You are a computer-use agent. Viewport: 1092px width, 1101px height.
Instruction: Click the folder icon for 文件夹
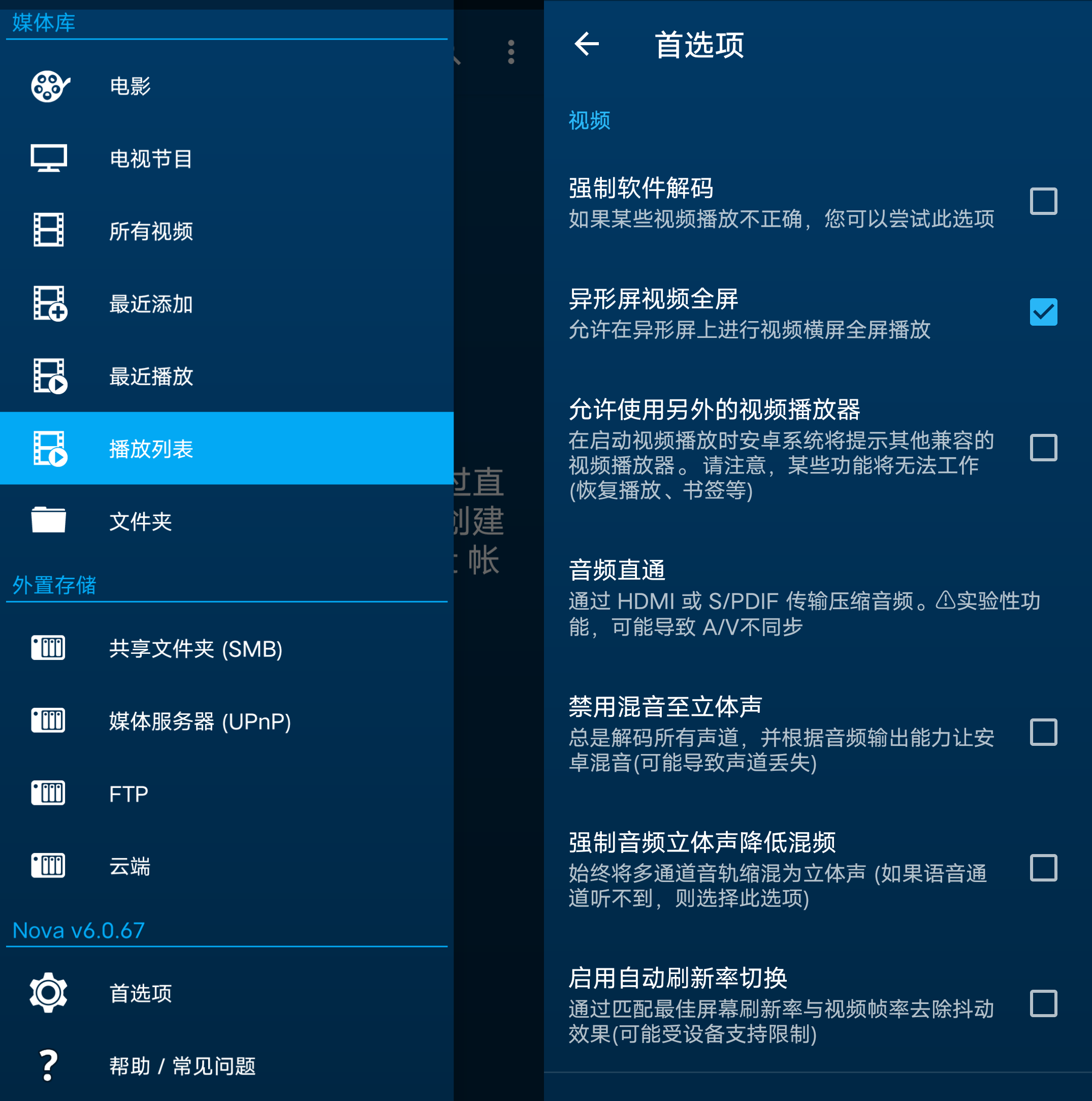pyautogui.click(x=49, y=520)
